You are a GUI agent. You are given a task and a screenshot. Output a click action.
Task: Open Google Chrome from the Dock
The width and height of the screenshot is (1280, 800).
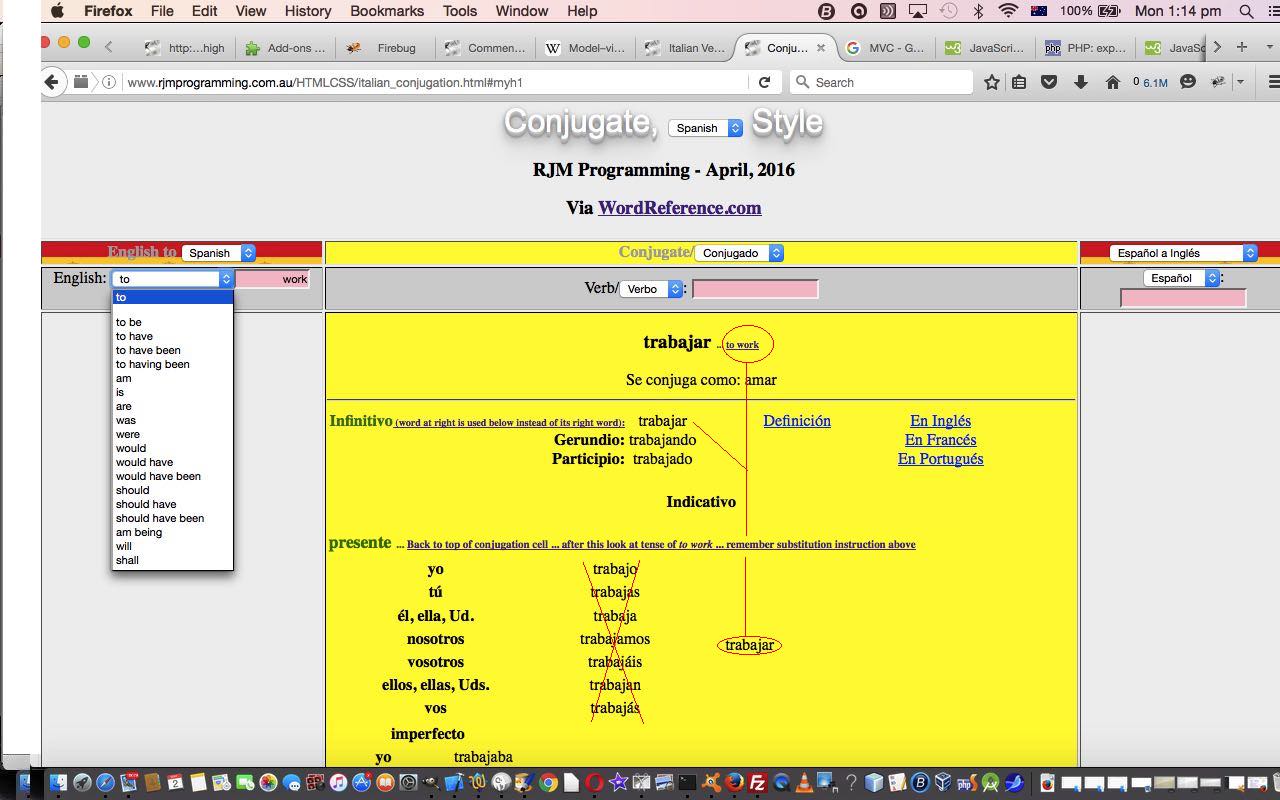tap(547, 783)
